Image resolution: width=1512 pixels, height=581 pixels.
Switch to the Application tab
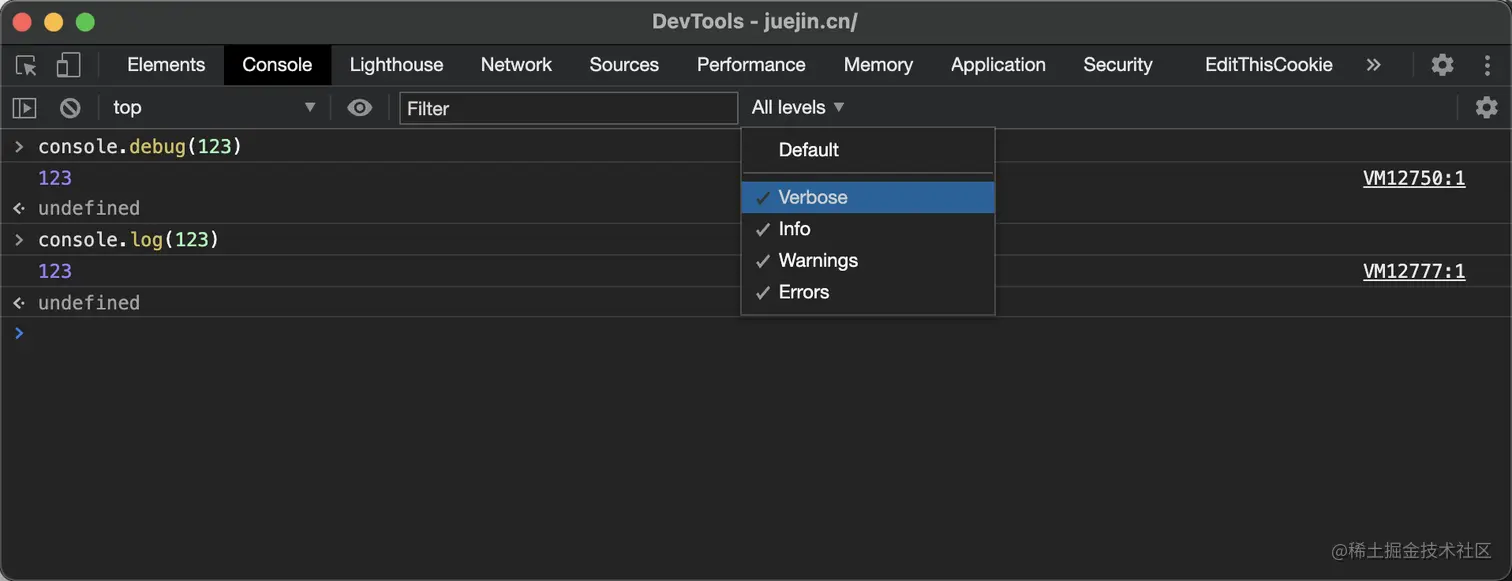[x=998, y=65]
